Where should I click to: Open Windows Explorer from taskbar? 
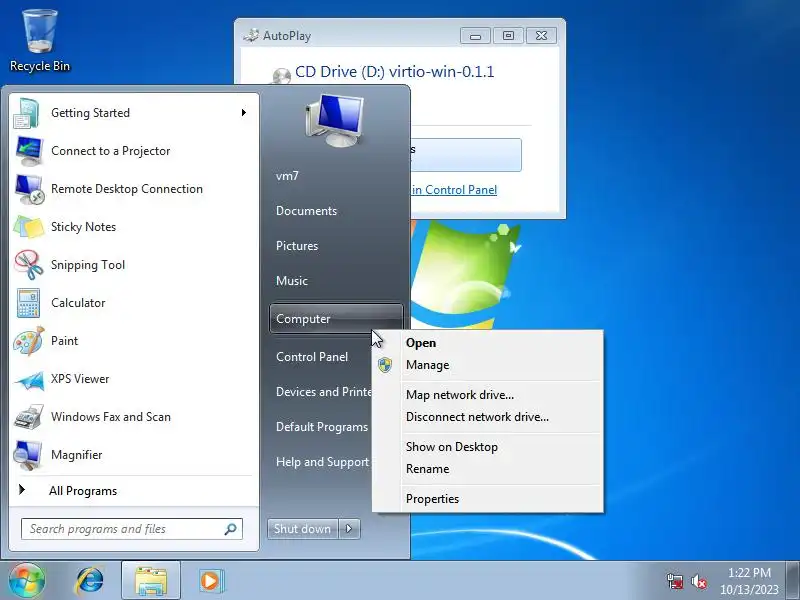(151, 581)
